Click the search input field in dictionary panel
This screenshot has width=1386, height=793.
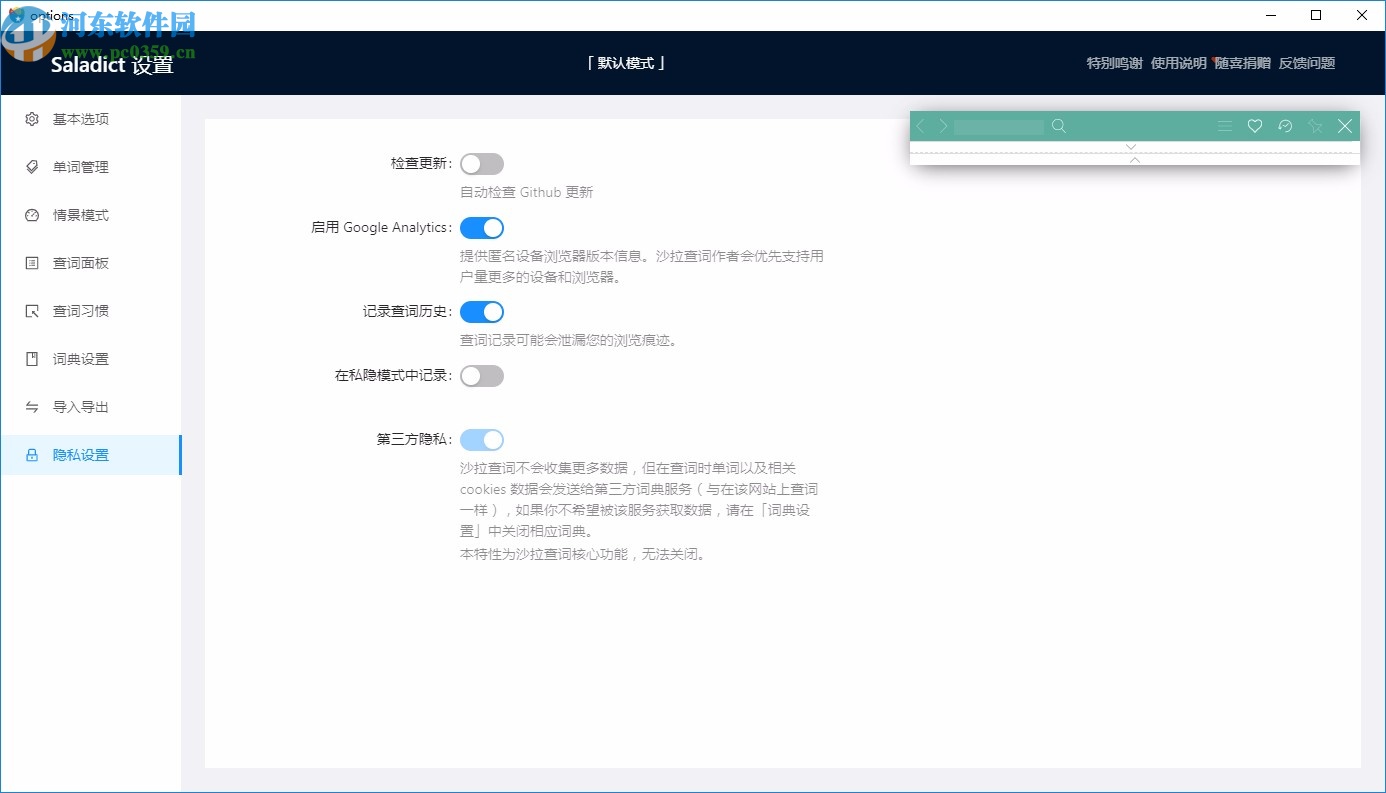pyautogui.click(x=997, y=126)
